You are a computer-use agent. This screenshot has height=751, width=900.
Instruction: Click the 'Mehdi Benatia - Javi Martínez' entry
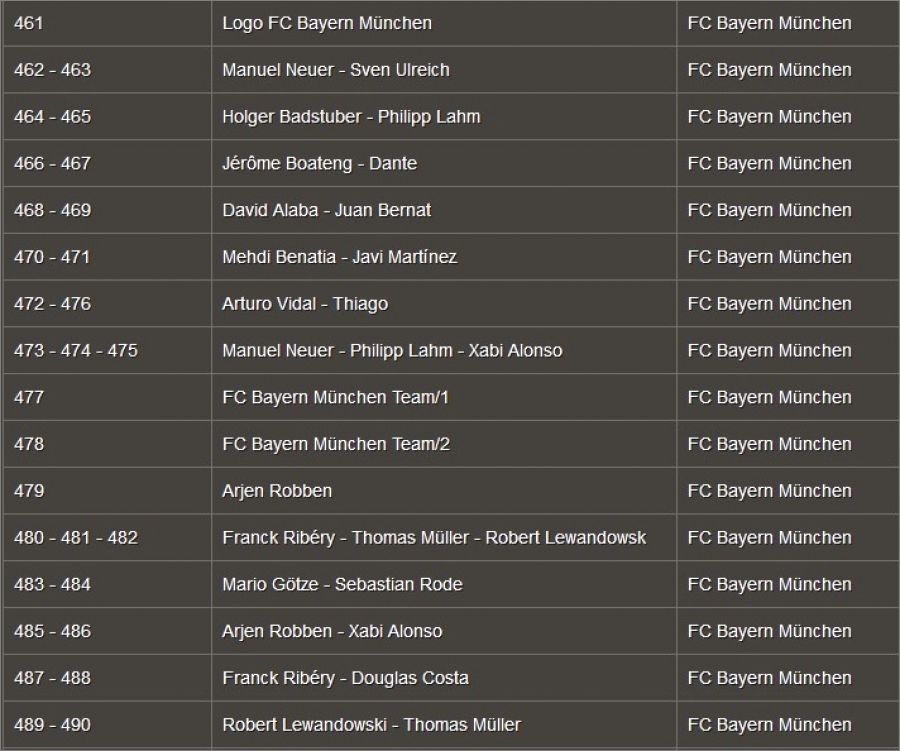(x=339, y=257)
